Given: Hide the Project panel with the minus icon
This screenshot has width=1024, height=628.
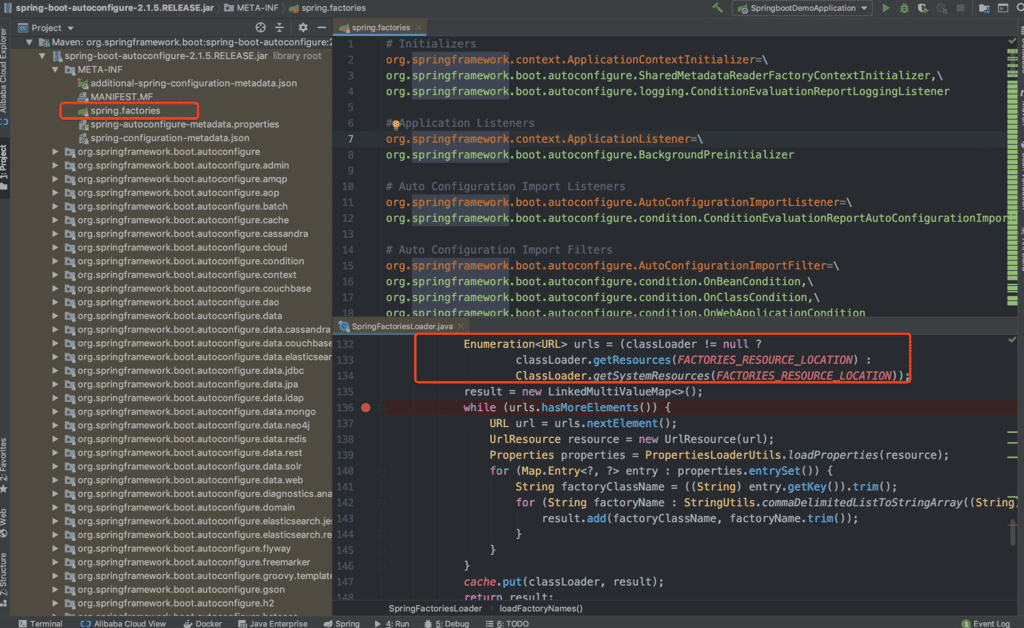Looking at the screenshot, I should pyautogui.click(x=321, y=27).
